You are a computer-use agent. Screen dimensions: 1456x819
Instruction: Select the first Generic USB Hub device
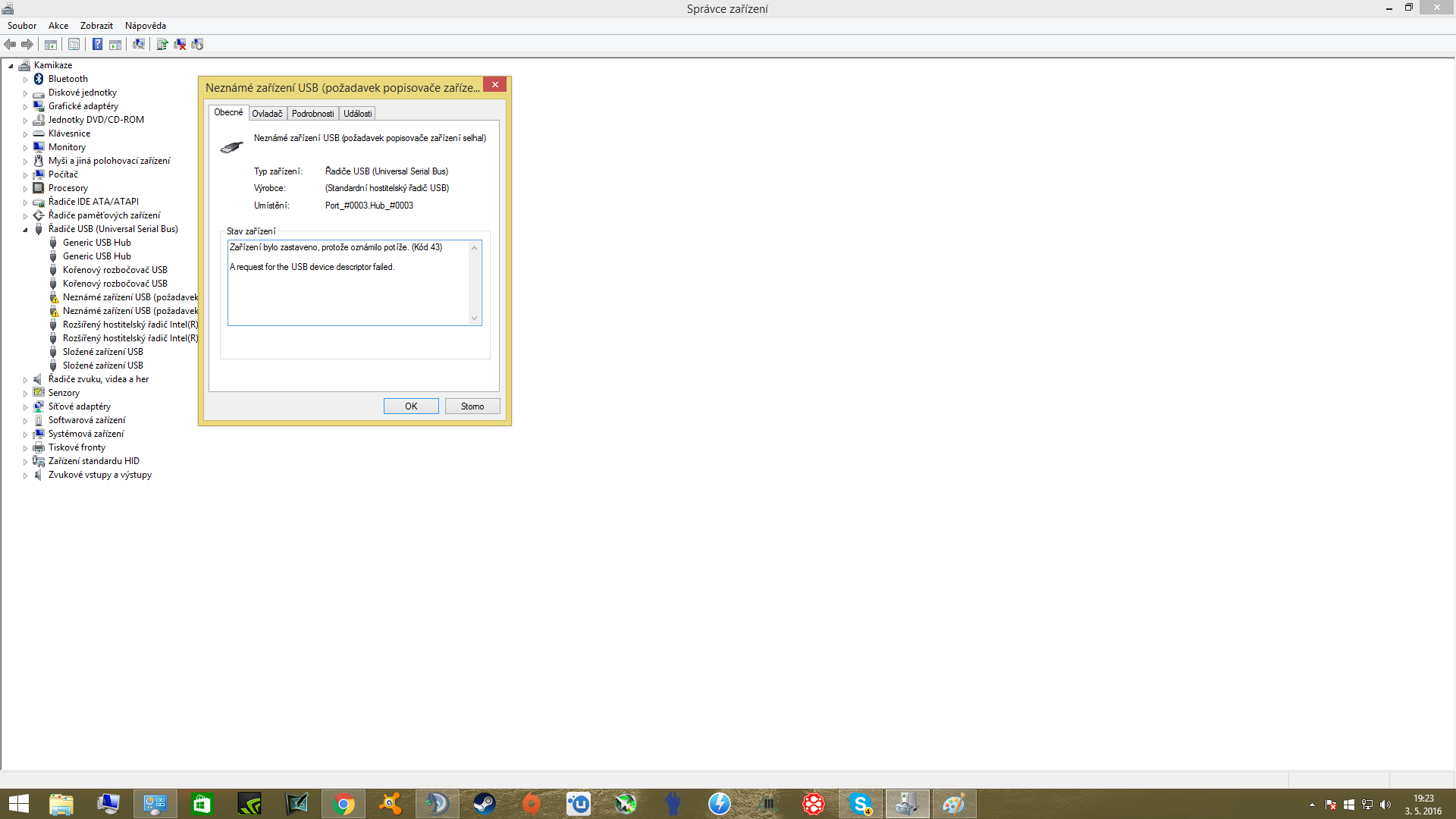coord(96,243)
